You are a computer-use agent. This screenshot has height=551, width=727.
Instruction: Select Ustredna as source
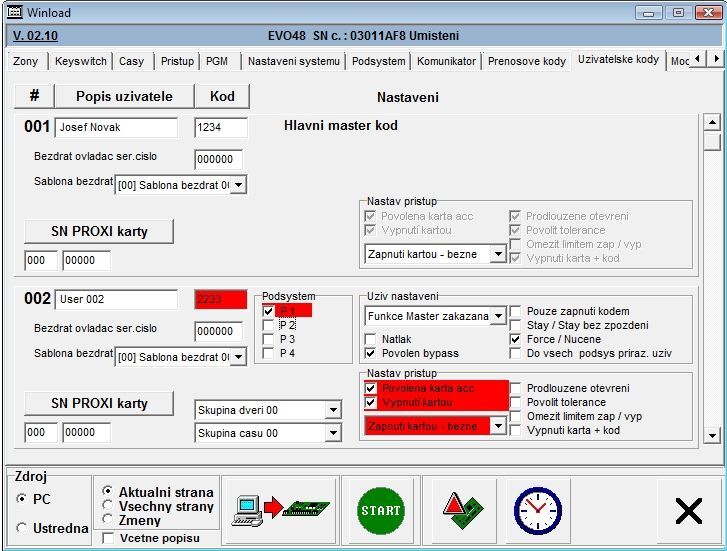click(x=22, y=528)
